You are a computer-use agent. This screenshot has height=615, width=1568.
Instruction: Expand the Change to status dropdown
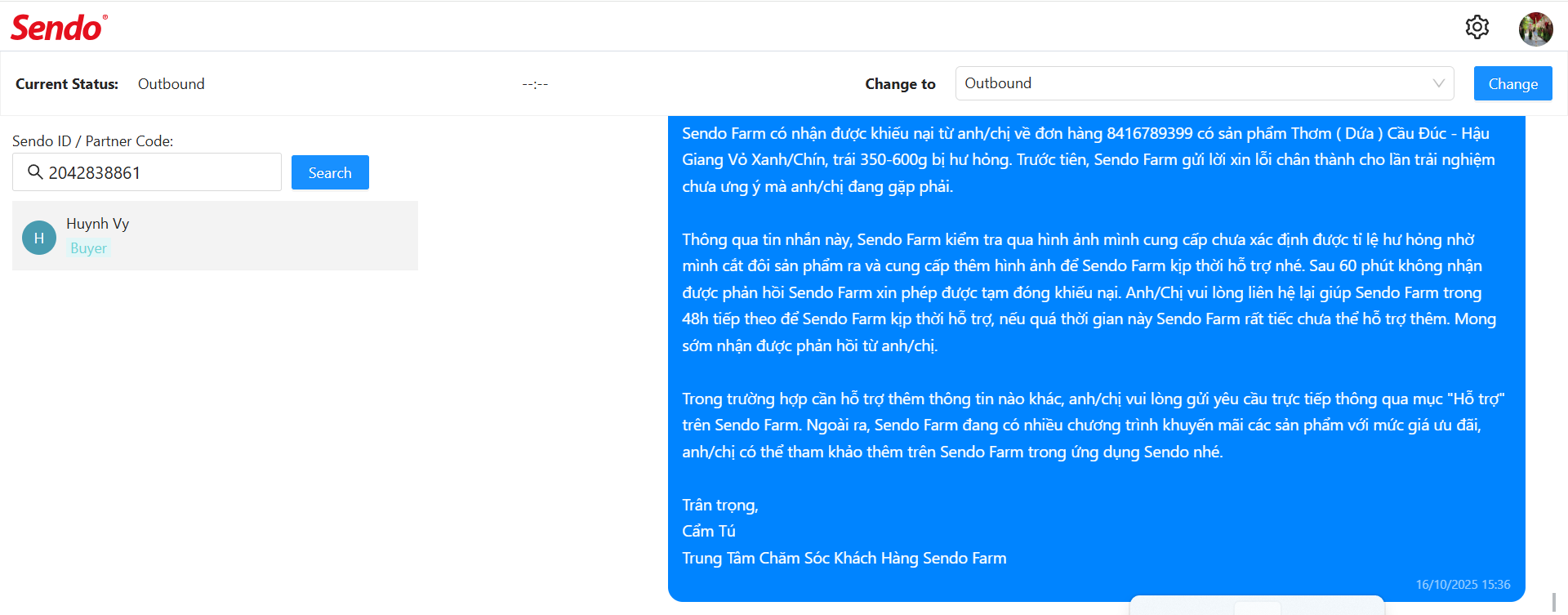click(1205, 83)
